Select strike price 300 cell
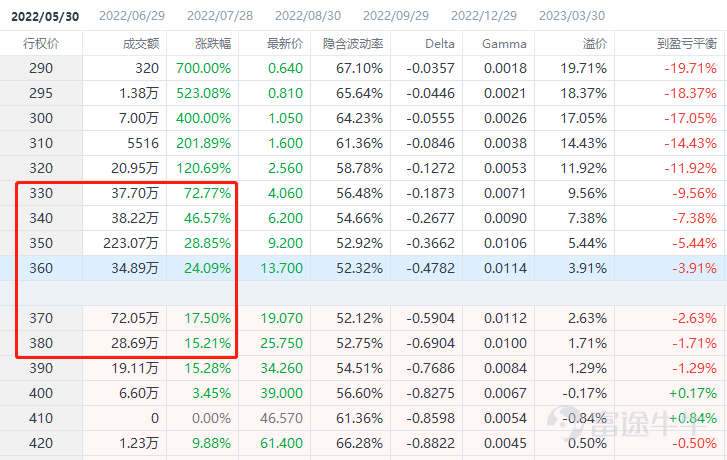727x460 pixels. 41,118
